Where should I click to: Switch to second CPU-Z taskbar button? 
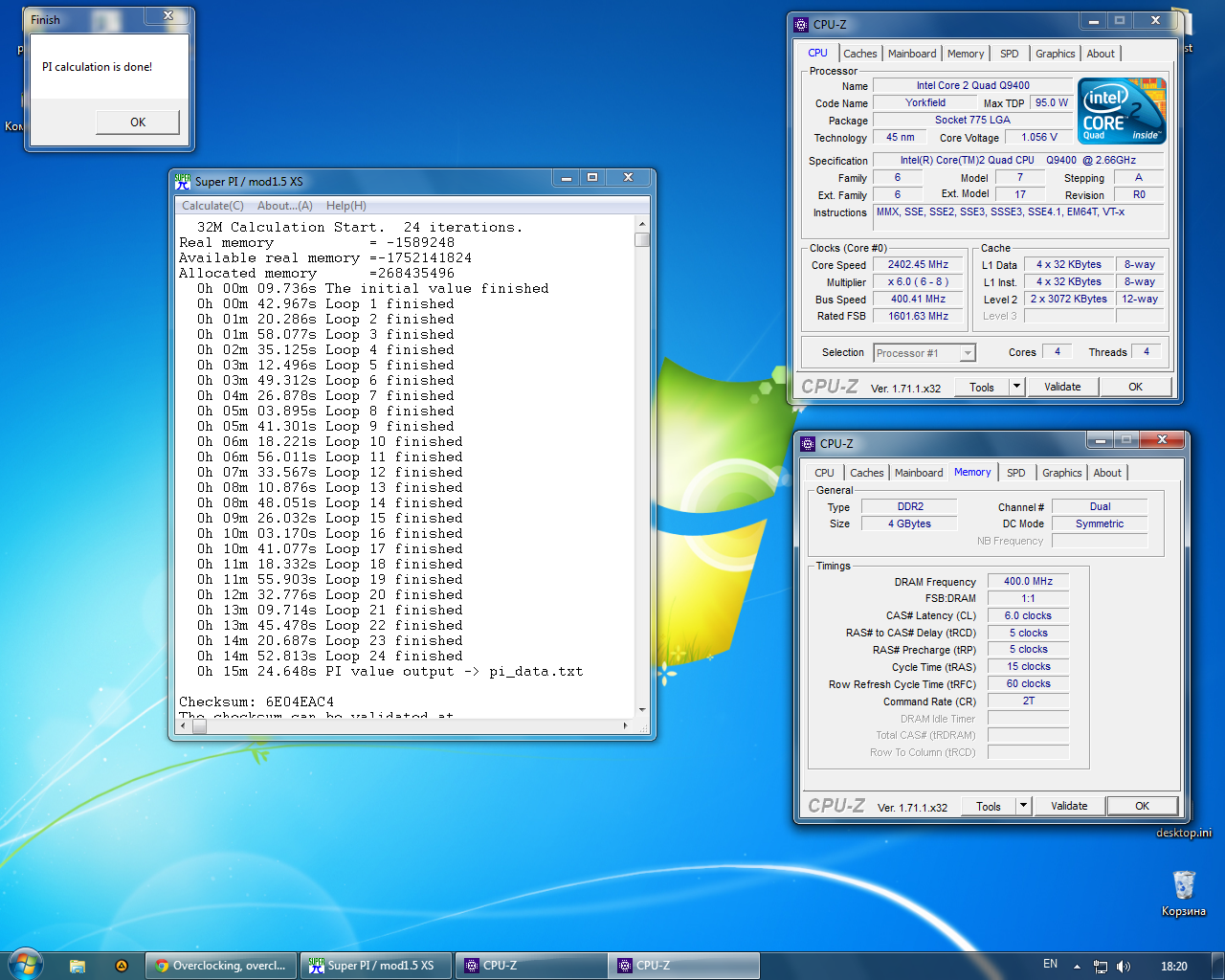(x=684, y=966)
